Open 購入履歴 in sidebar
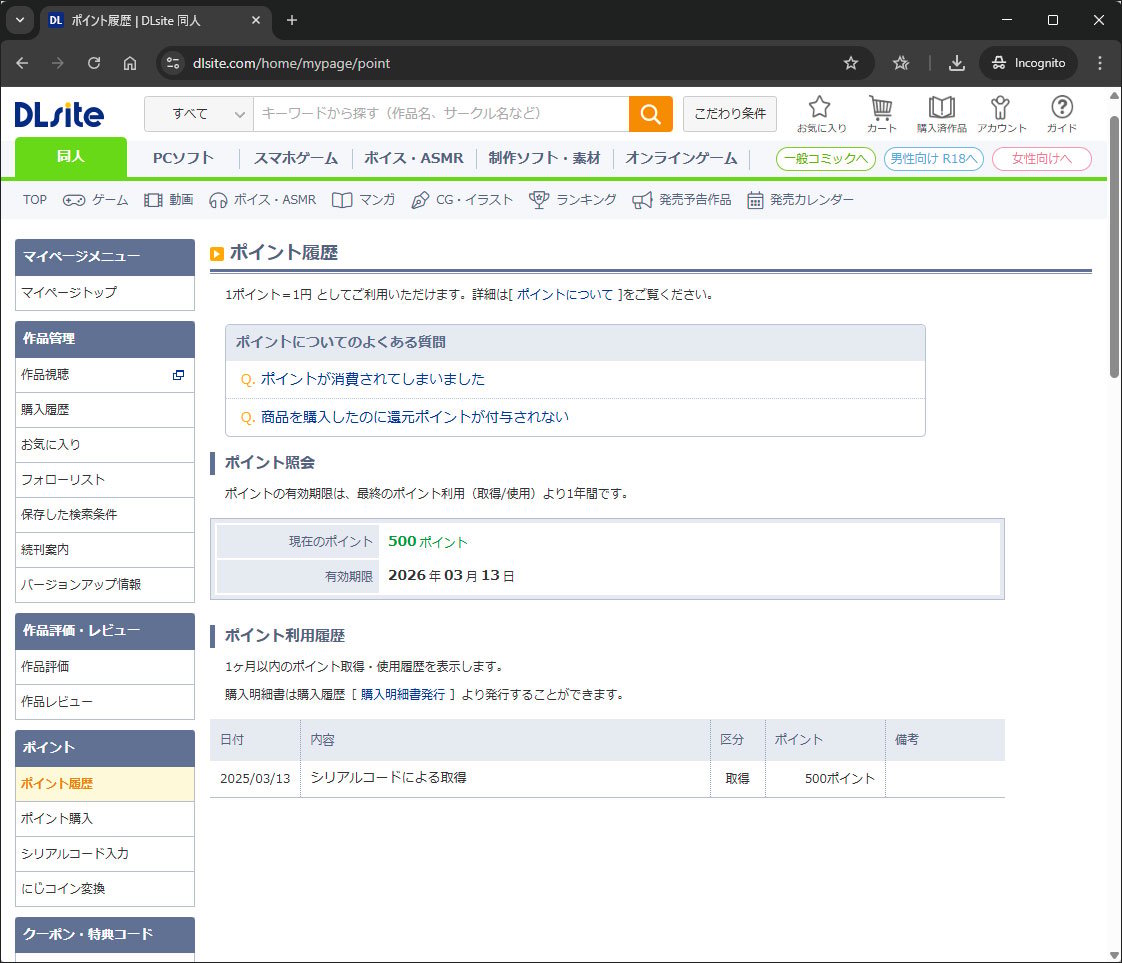The height and width of the screenshot is (963, 1122). click(104, 410)
